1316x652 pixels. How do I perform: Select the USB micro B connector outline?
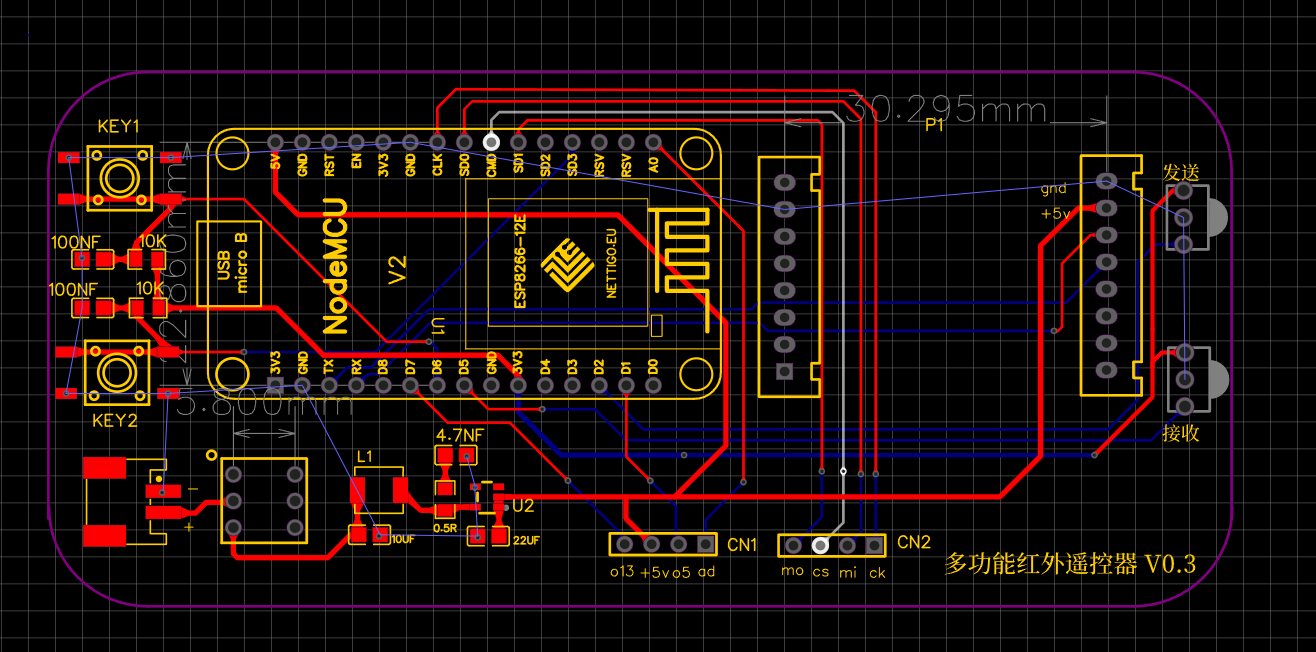(230, 264)
